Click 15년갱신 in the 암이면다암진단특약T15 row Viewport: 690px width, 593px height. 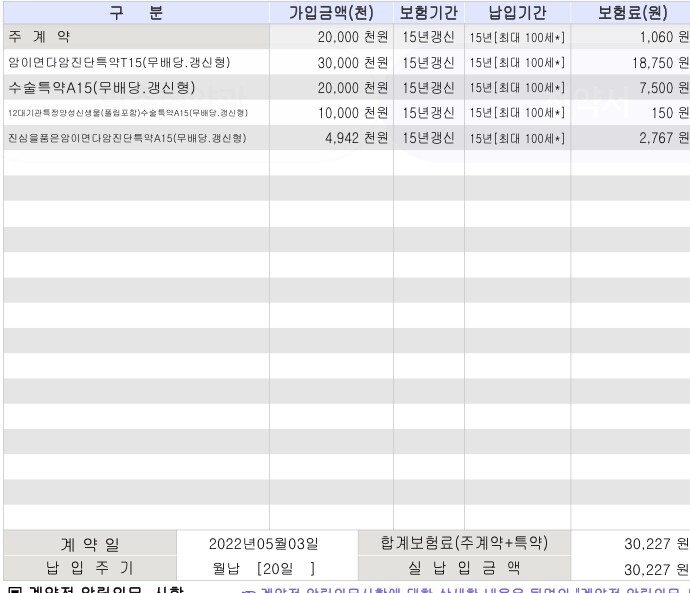tap(429, 62)
